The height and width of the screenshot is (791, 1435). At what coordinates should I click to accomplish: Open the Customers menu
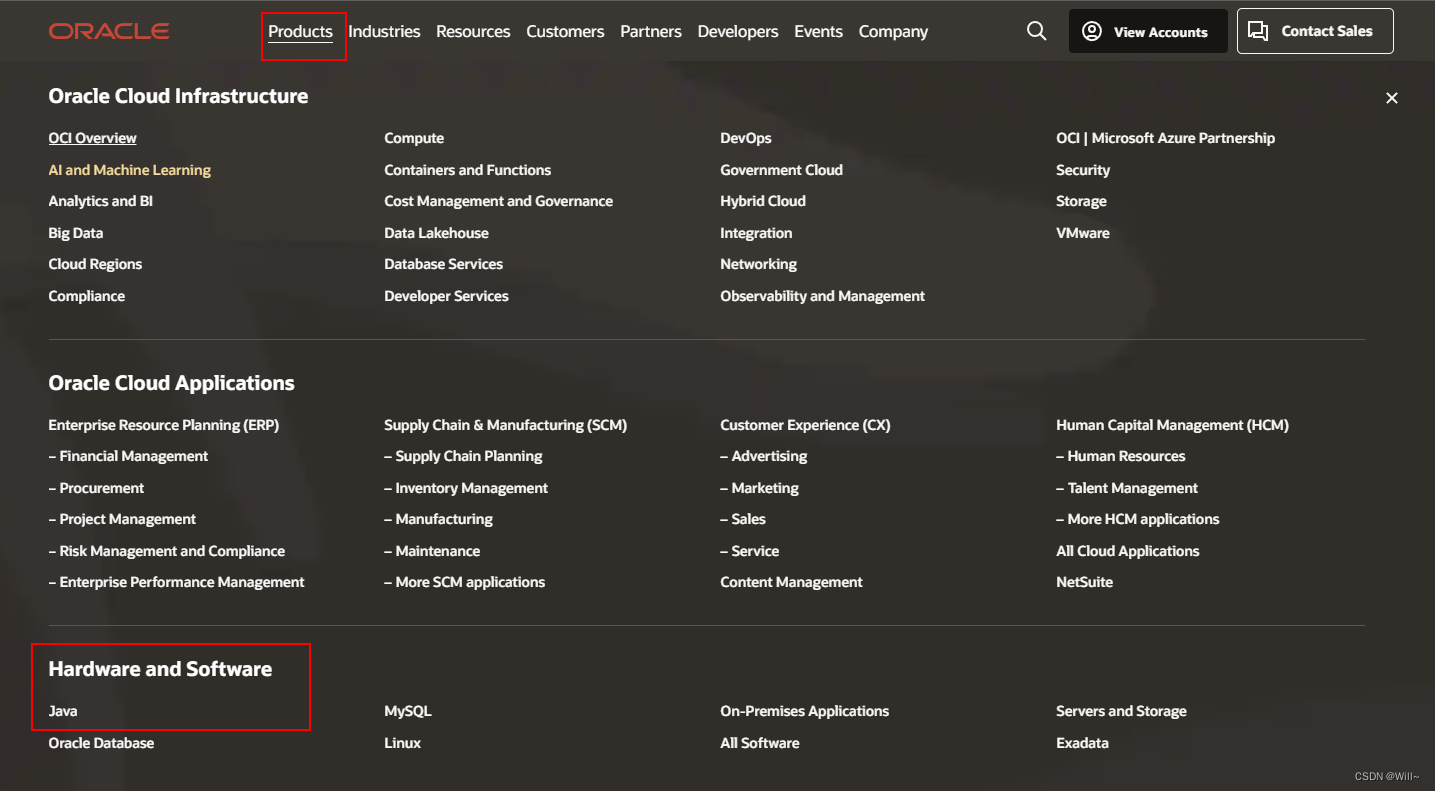click(x=565, y=32)
